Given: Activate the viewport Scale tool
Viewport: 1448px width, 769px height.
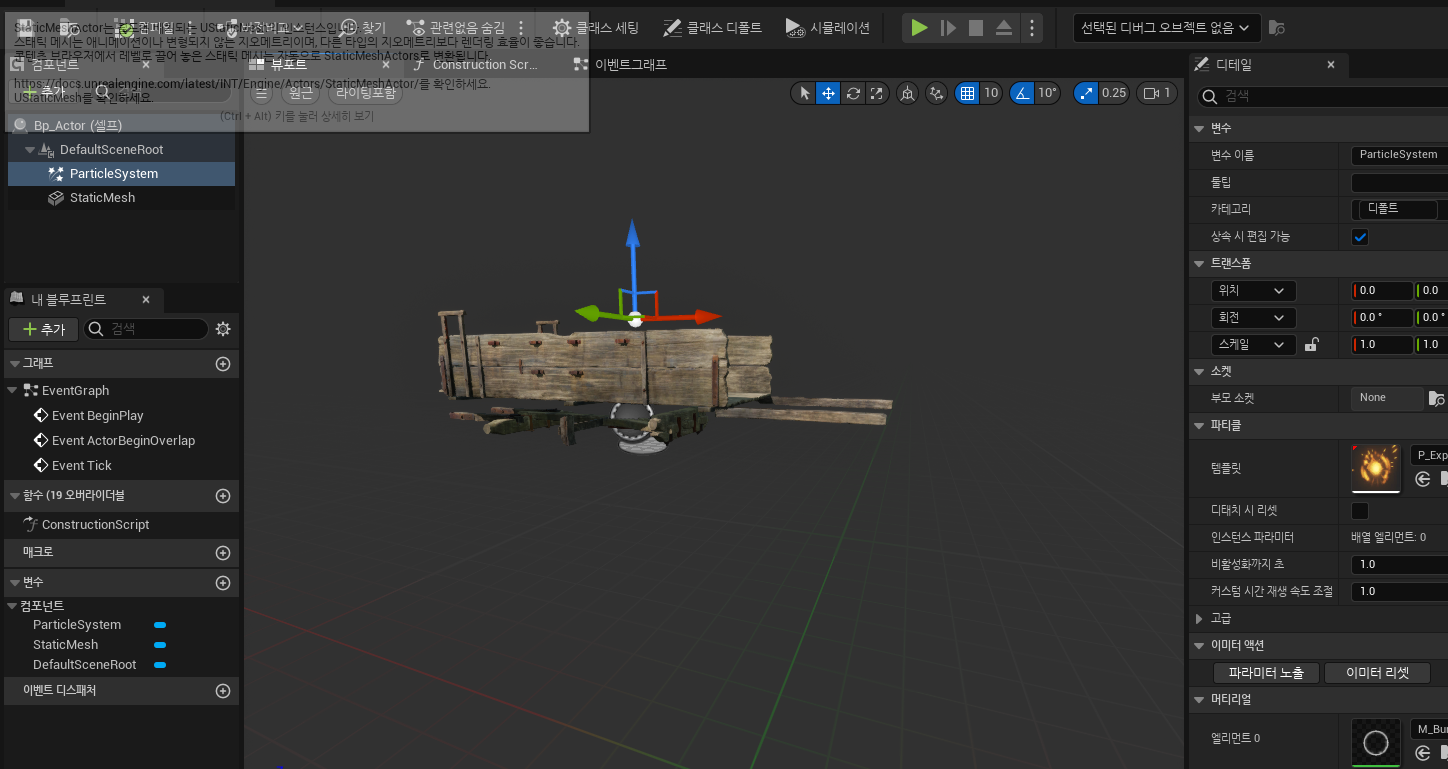Looking at the screenshot, I should pos(877,93).
